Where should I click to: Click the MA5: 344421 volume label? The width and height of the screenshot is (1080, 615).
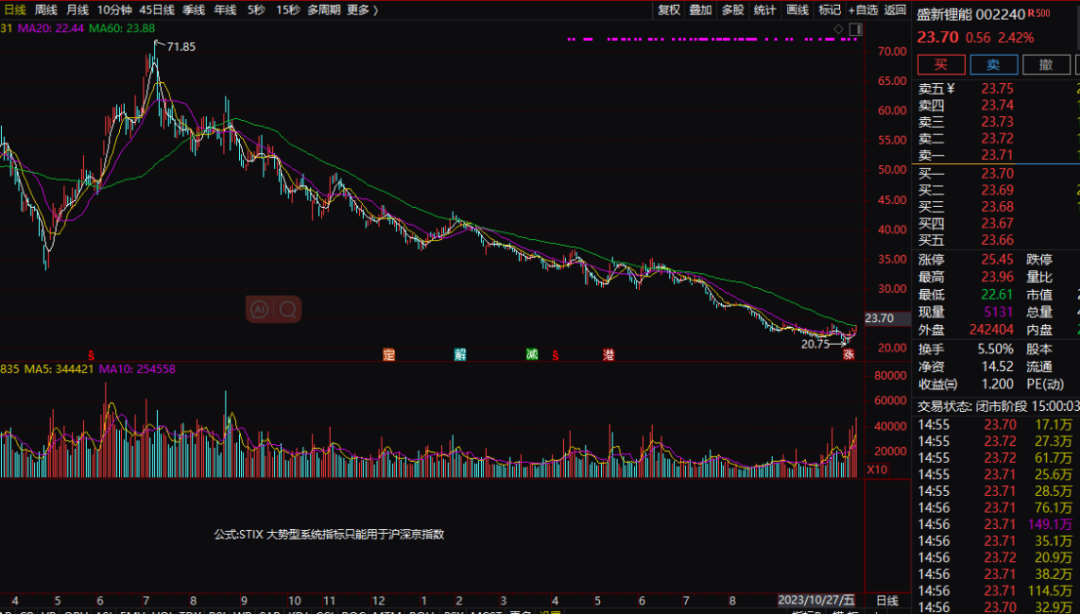tap(59, 369)
